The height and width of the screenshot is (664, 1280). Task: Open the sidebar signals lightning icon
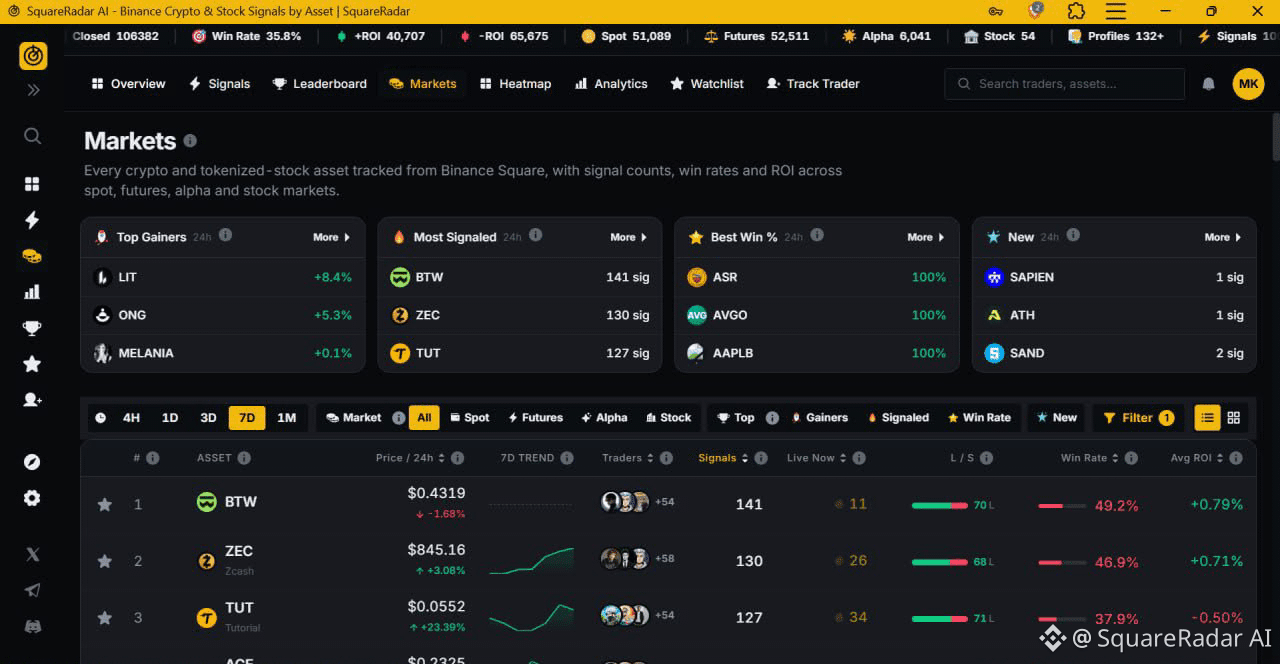(32, 220)
